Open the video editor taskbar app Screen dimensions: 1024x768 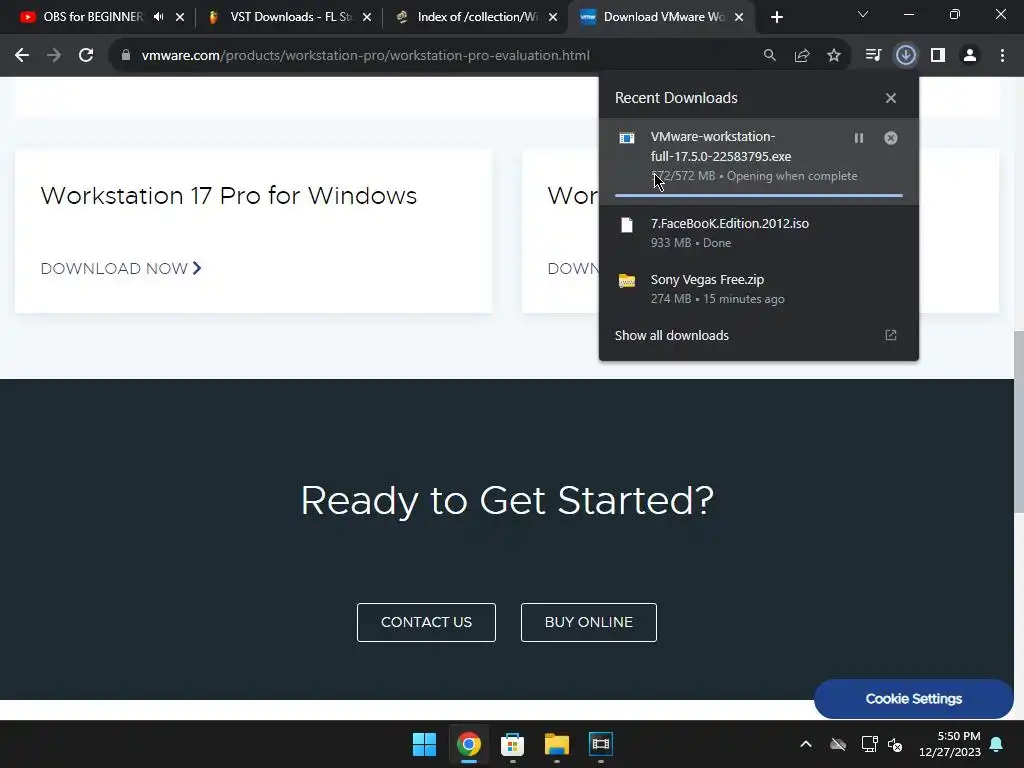(x=601, y=744)
